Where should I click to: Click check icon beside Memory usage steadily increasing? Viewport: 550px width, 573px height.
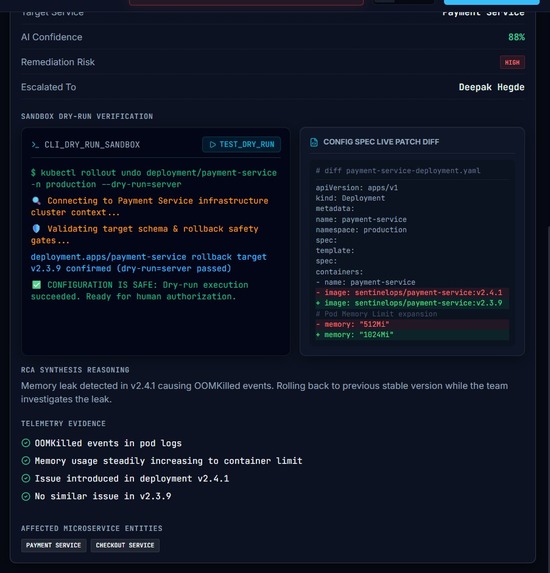[26, 460]
